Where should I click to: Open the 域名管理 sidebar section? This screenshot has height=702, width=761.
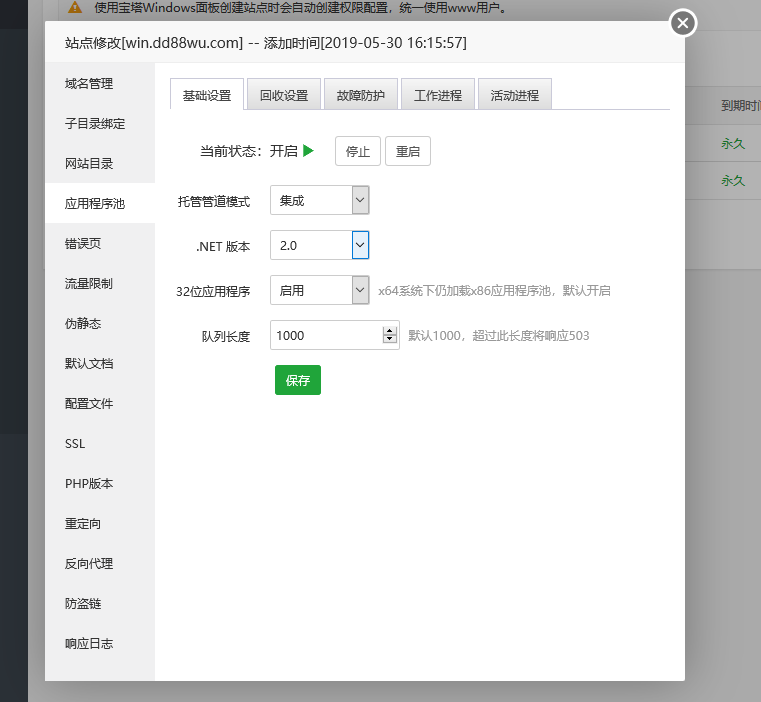[100, 84]
